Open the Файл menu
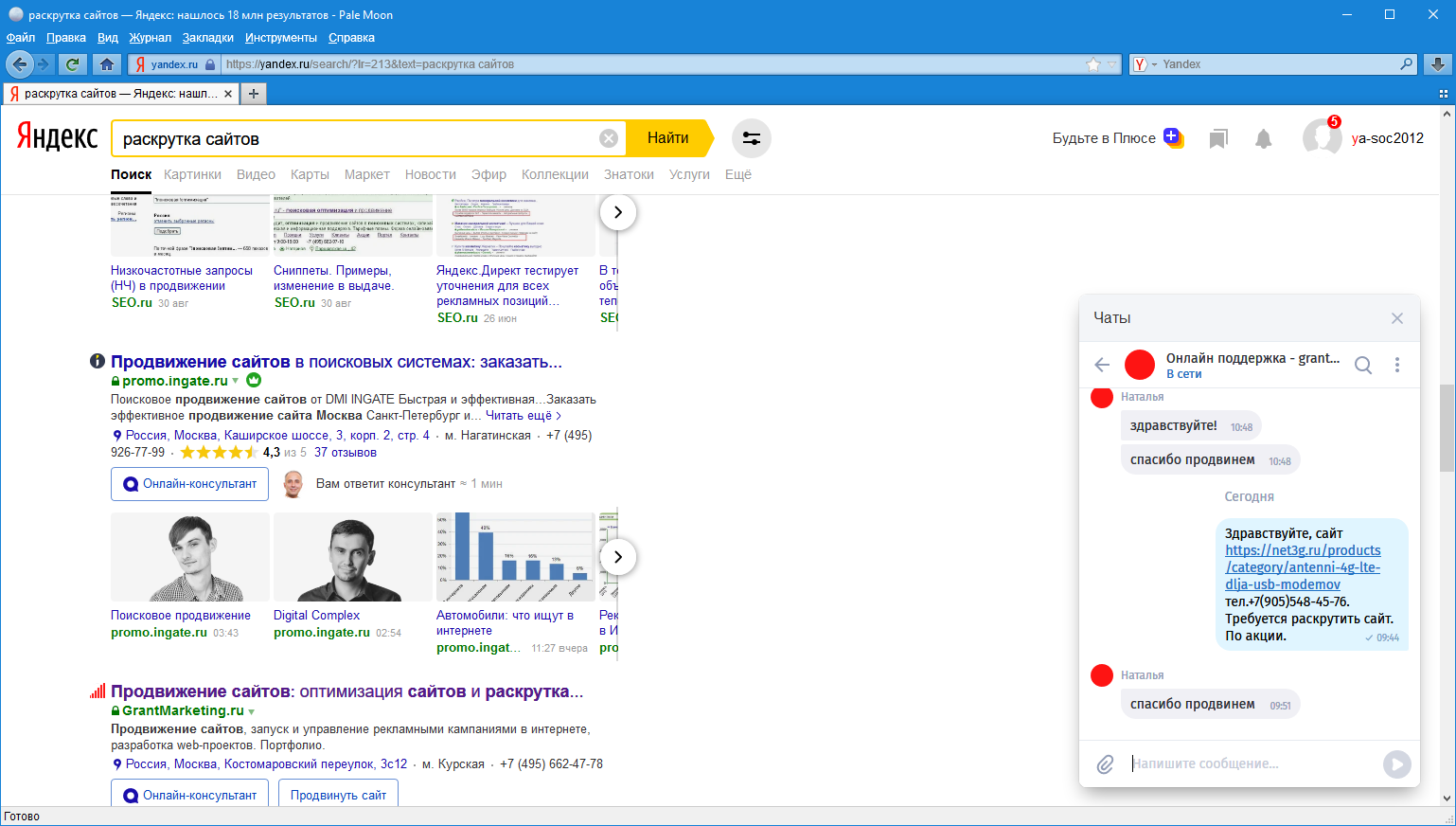This screenshot has width=1456, height=826. (21, 38)
